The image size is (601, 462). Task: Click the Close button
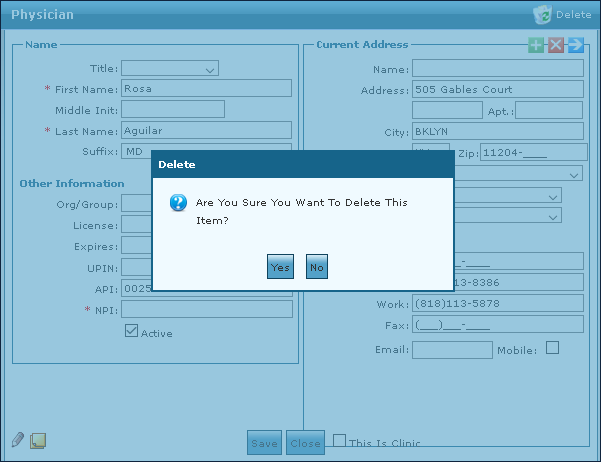pyautogui.click(x=305, y=443)
